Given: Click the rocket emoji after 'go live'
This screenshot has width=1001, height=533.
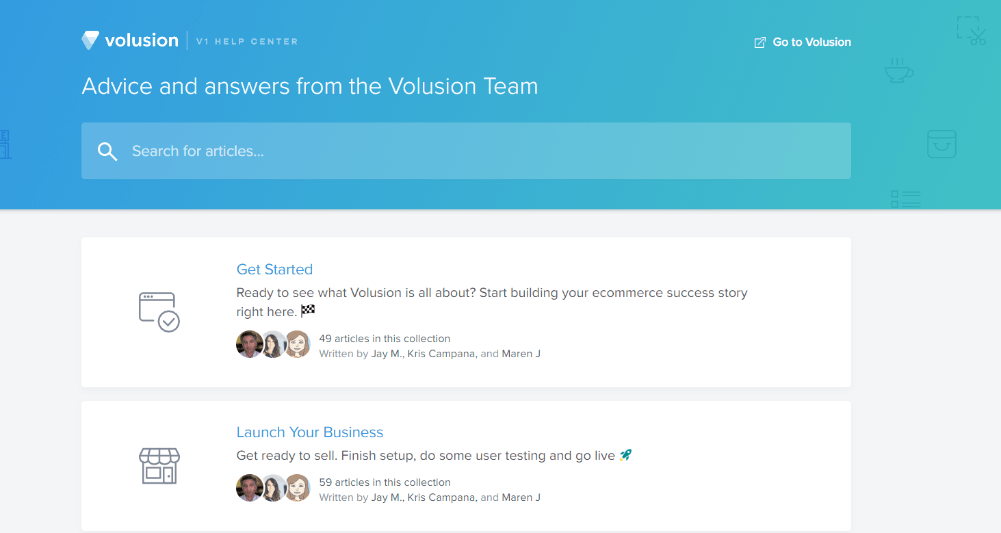Looking at the screenshot, I should (626, 455).
